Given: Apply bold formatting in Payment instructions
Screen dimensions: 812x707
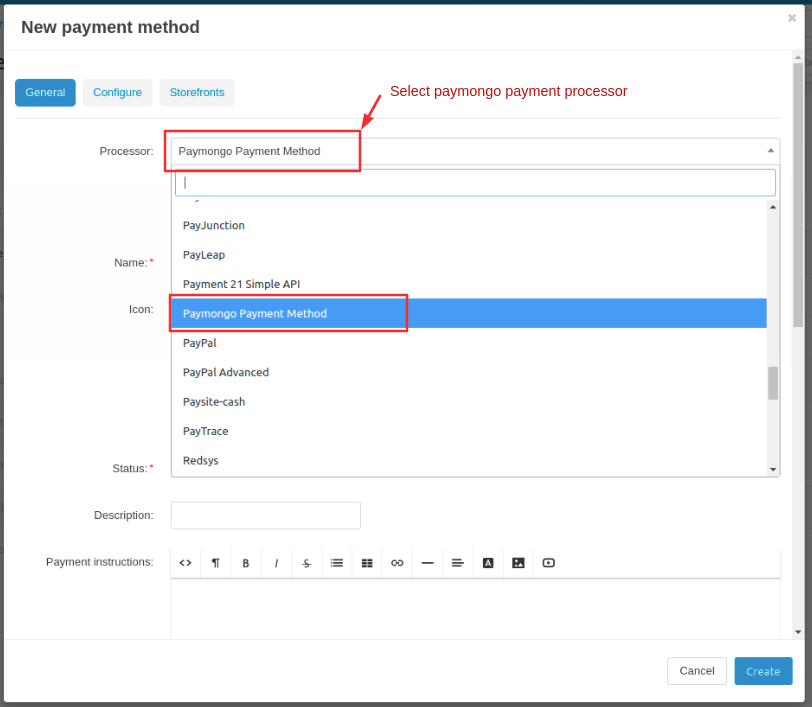Looking at the screenshot, I should (246, 563).
